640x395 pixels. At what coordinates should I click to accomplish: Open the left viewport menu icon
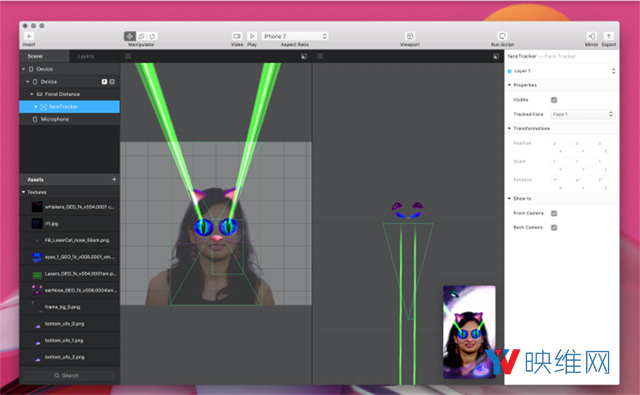pos(128,56)
